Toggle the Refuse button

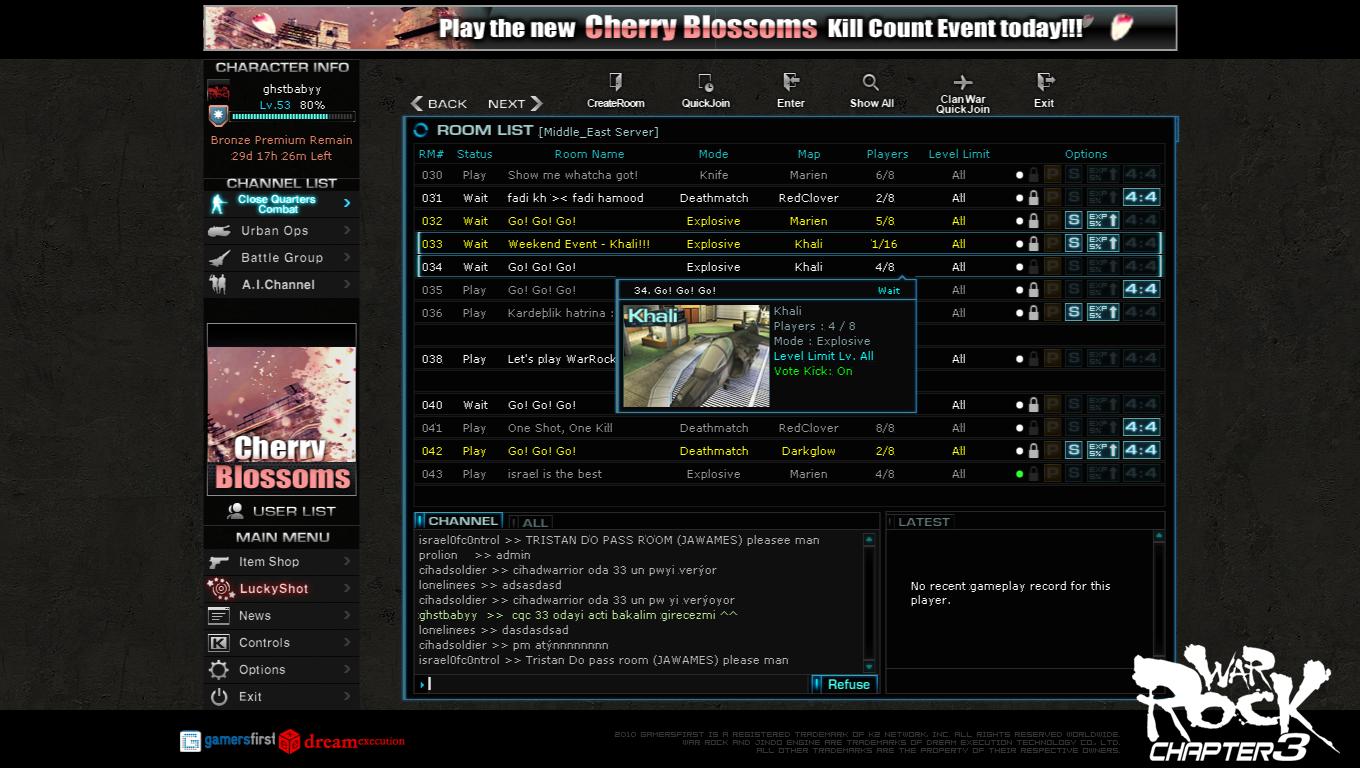tap(844, 684)
